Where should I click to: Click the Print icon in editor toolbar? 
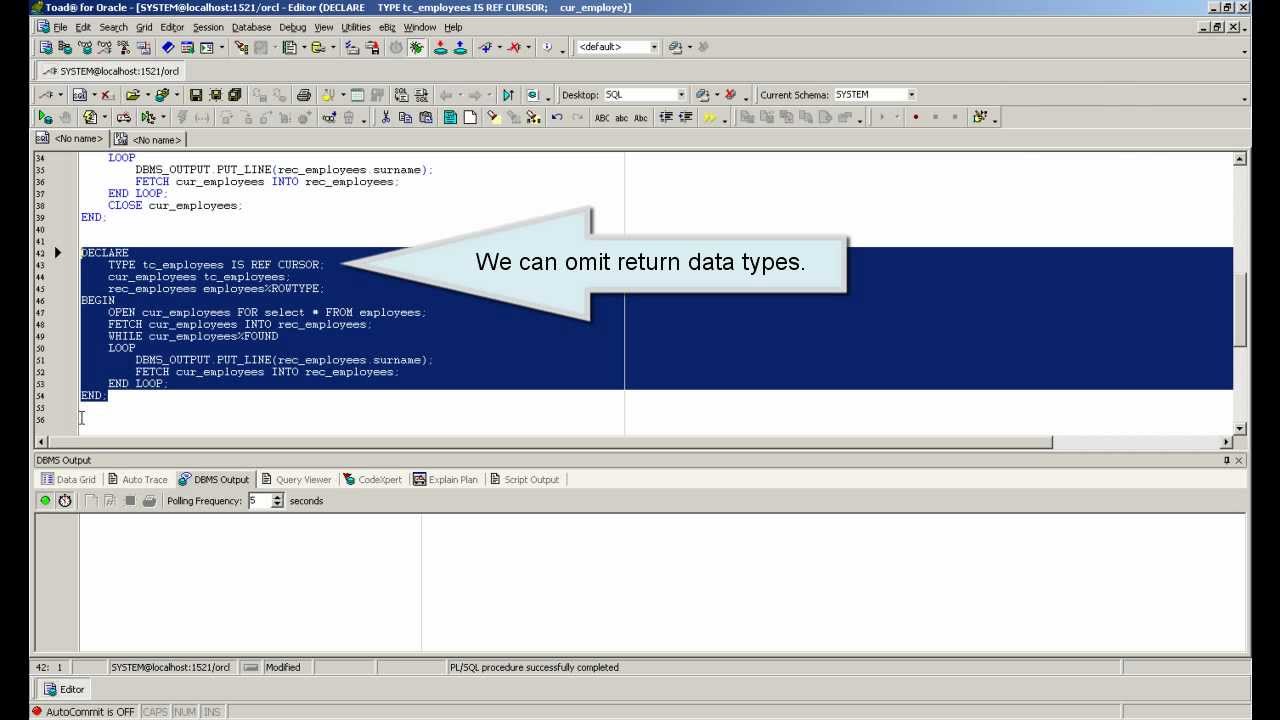303,95
